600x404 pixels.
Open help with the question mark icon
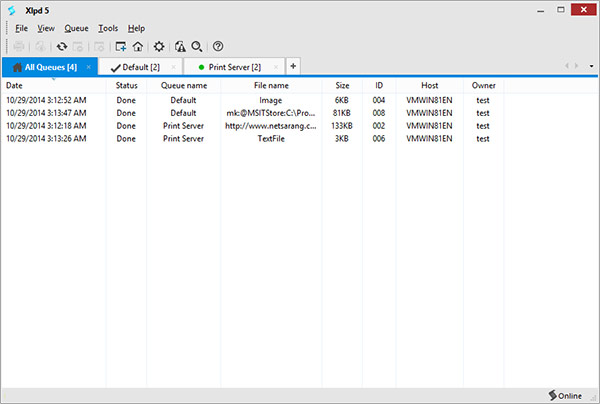pos(218,47)
